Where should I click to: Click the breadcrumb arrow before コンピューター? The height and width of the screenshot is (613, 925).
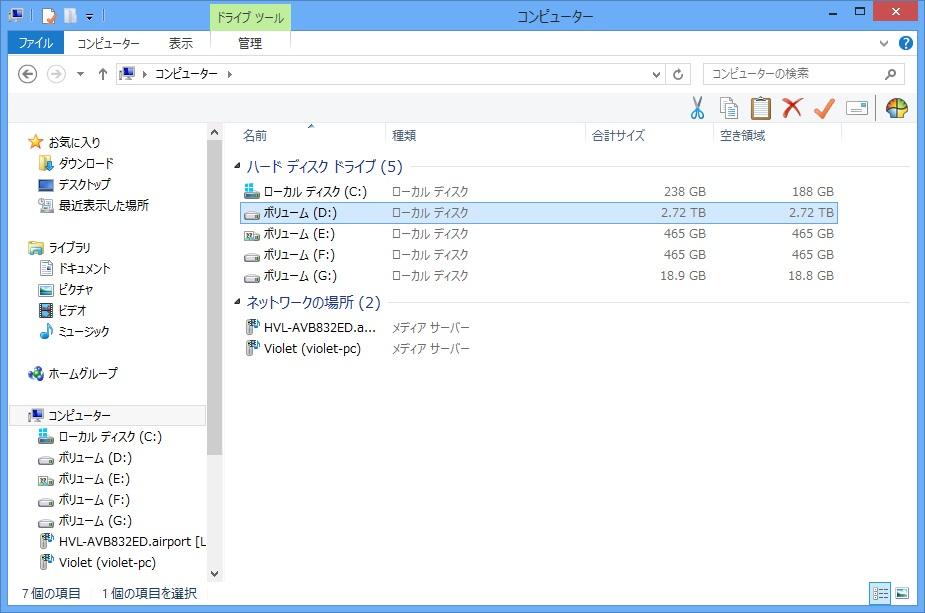click(145, 74)
